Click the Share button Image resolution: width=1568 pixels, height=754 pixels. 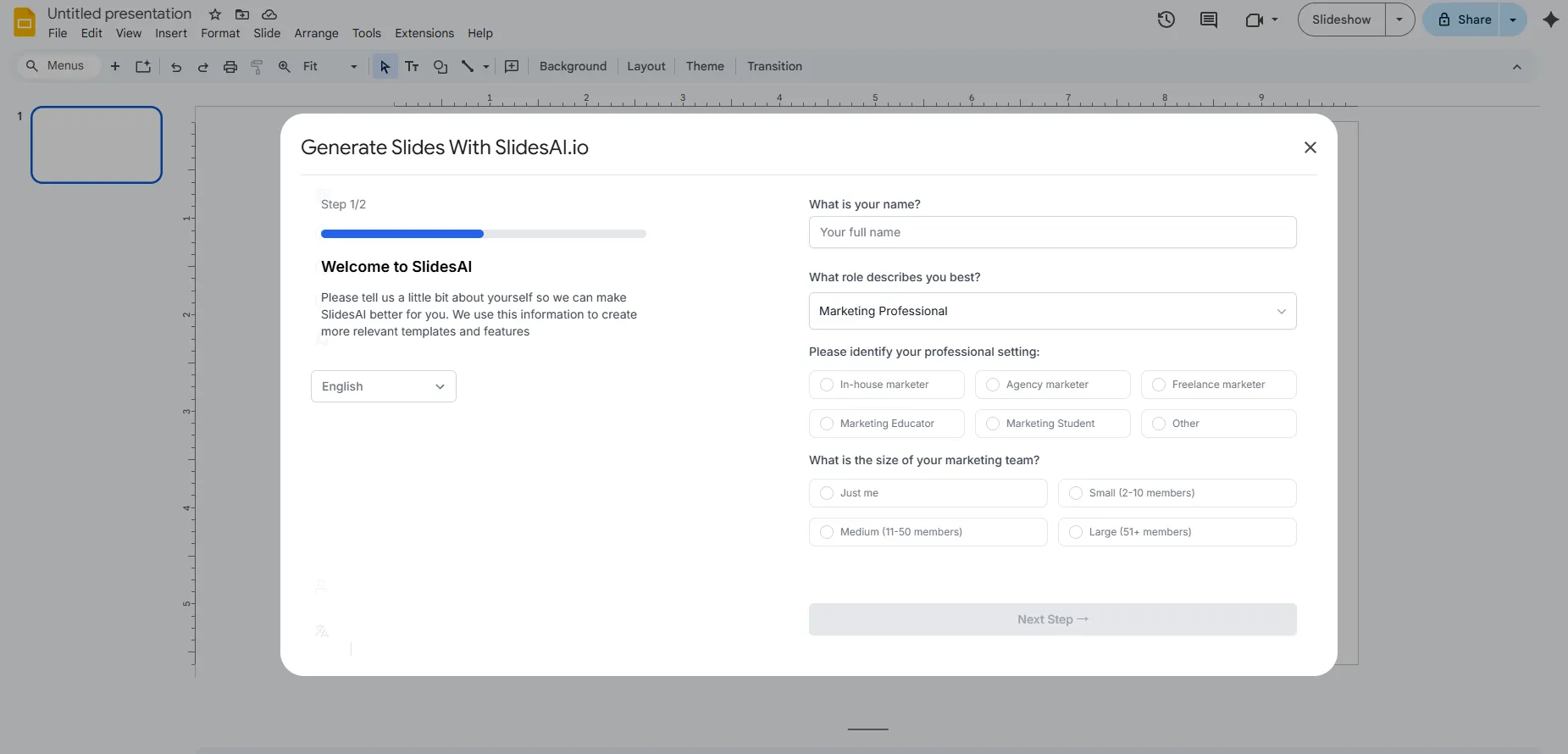(x=1464, y=19)
